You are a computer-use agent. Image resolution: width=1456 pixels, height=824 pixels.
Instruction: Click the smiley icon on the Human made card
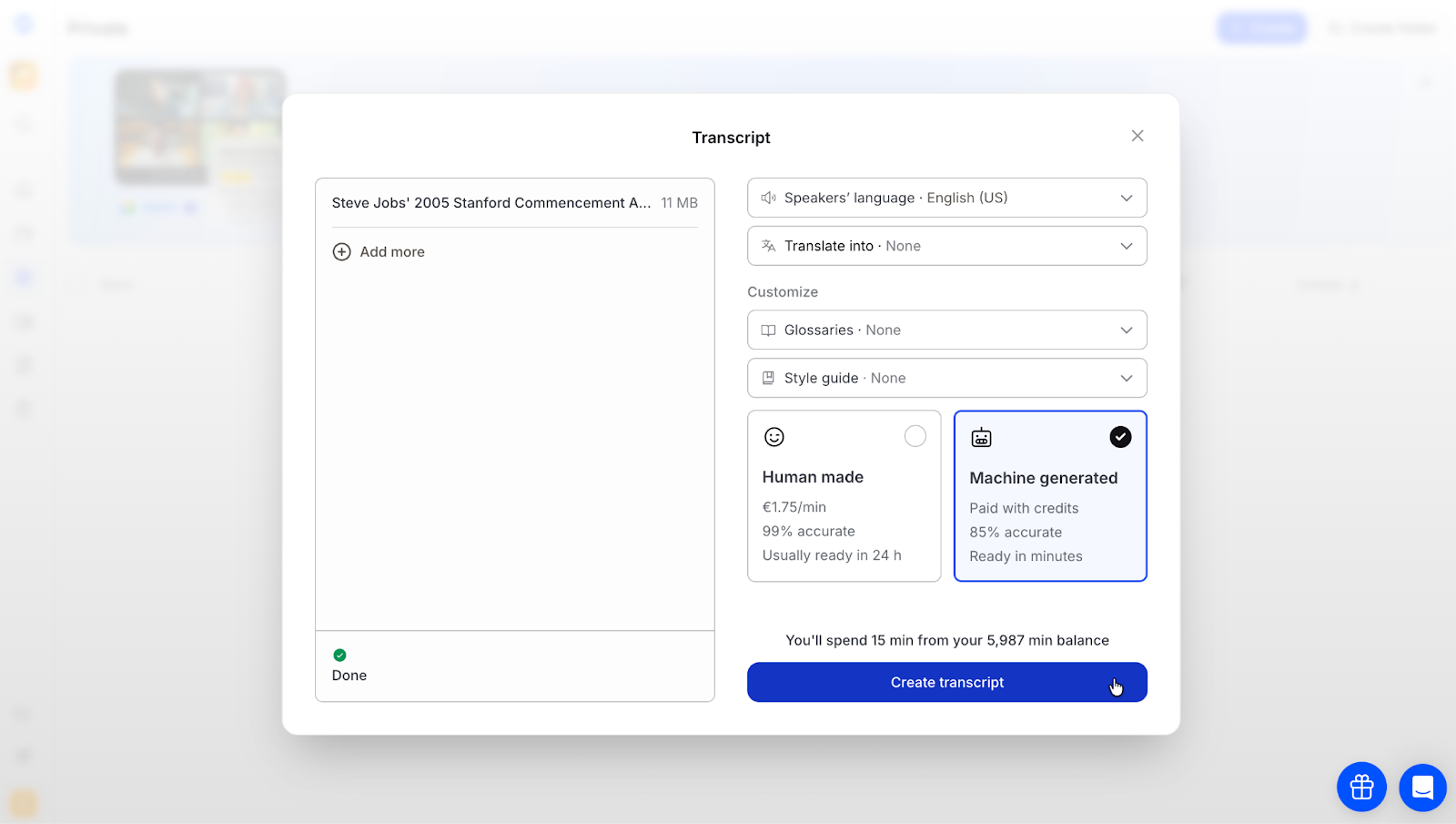[x=774, y=437]
